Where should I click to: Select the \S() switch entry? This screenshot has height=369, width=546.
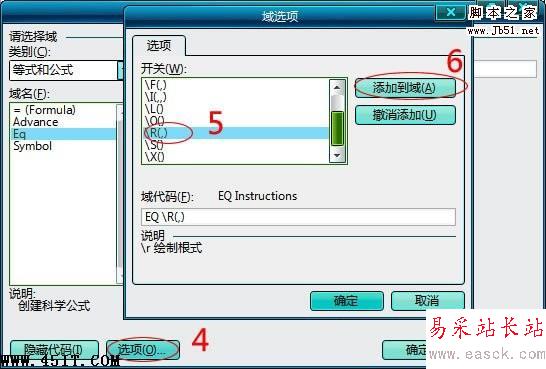click(x=235, y=145)
